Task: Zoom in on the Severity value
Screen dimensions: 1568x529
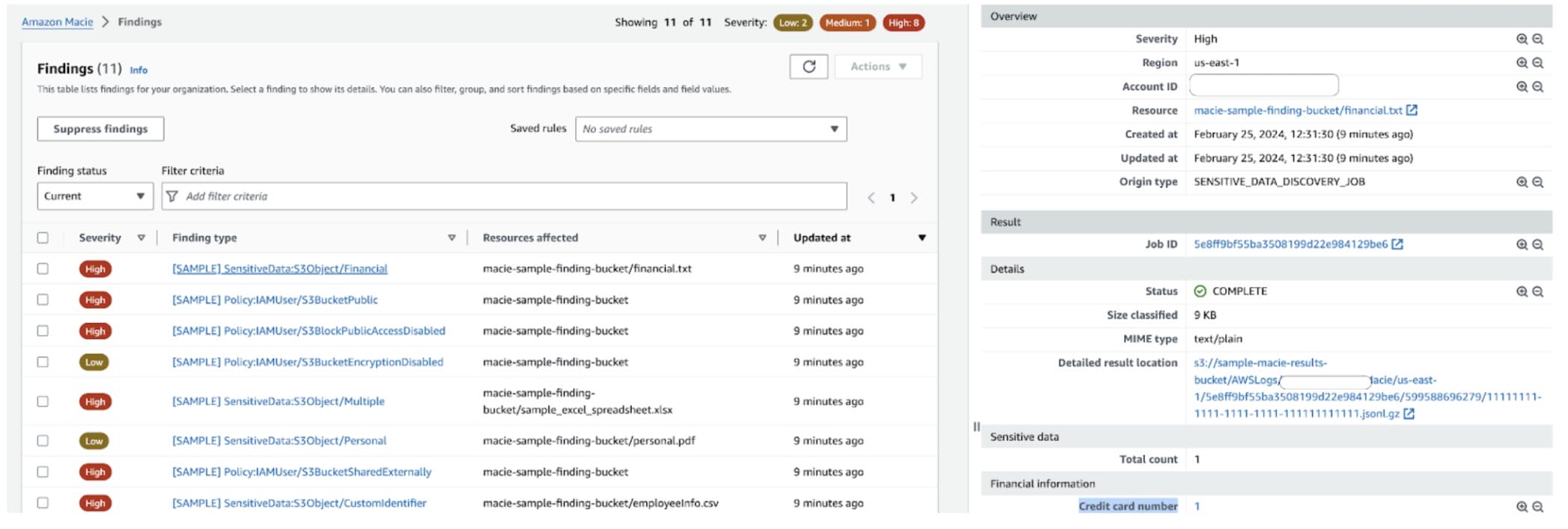Action: pyautogui.click(x=1522, y=39)
